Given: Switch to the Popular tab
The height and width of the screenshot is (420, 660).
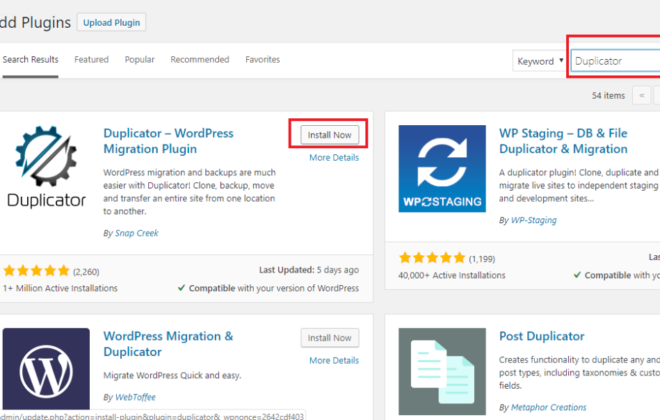Looking at the screenshot, I should coord(139,60).
